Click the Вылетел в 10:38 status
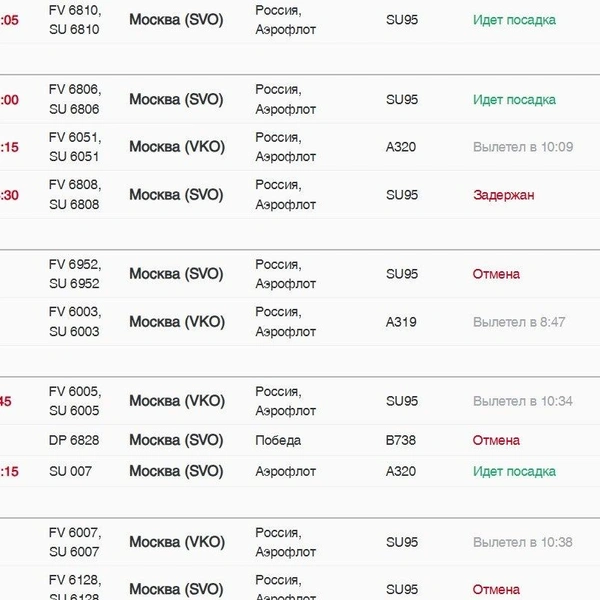Viewport: 600px width, 600px height. coord(523,542)
